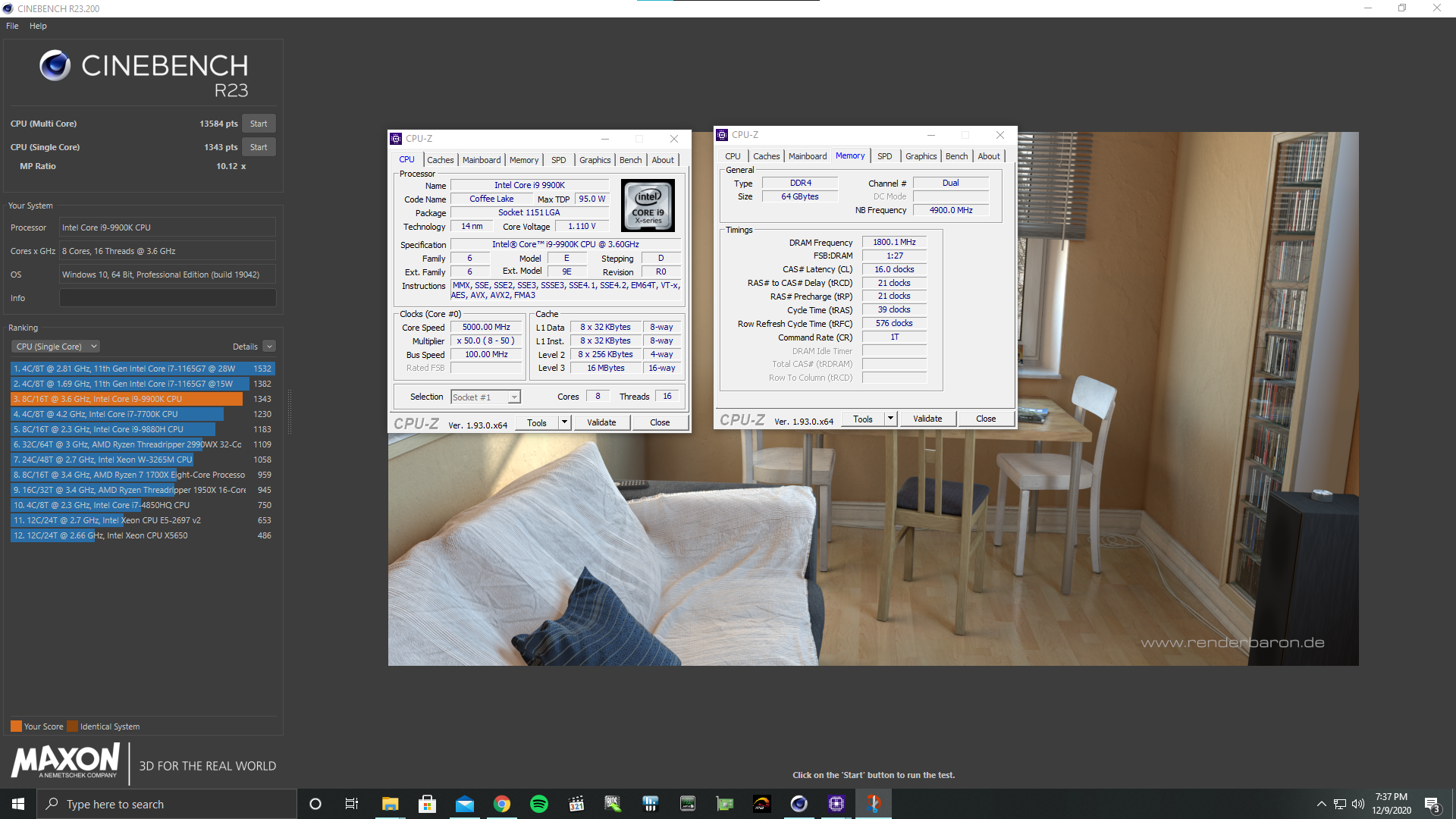Open the Mail app in taskbar
This screenshot has height=819, width=1456.
tap(464, 804)
